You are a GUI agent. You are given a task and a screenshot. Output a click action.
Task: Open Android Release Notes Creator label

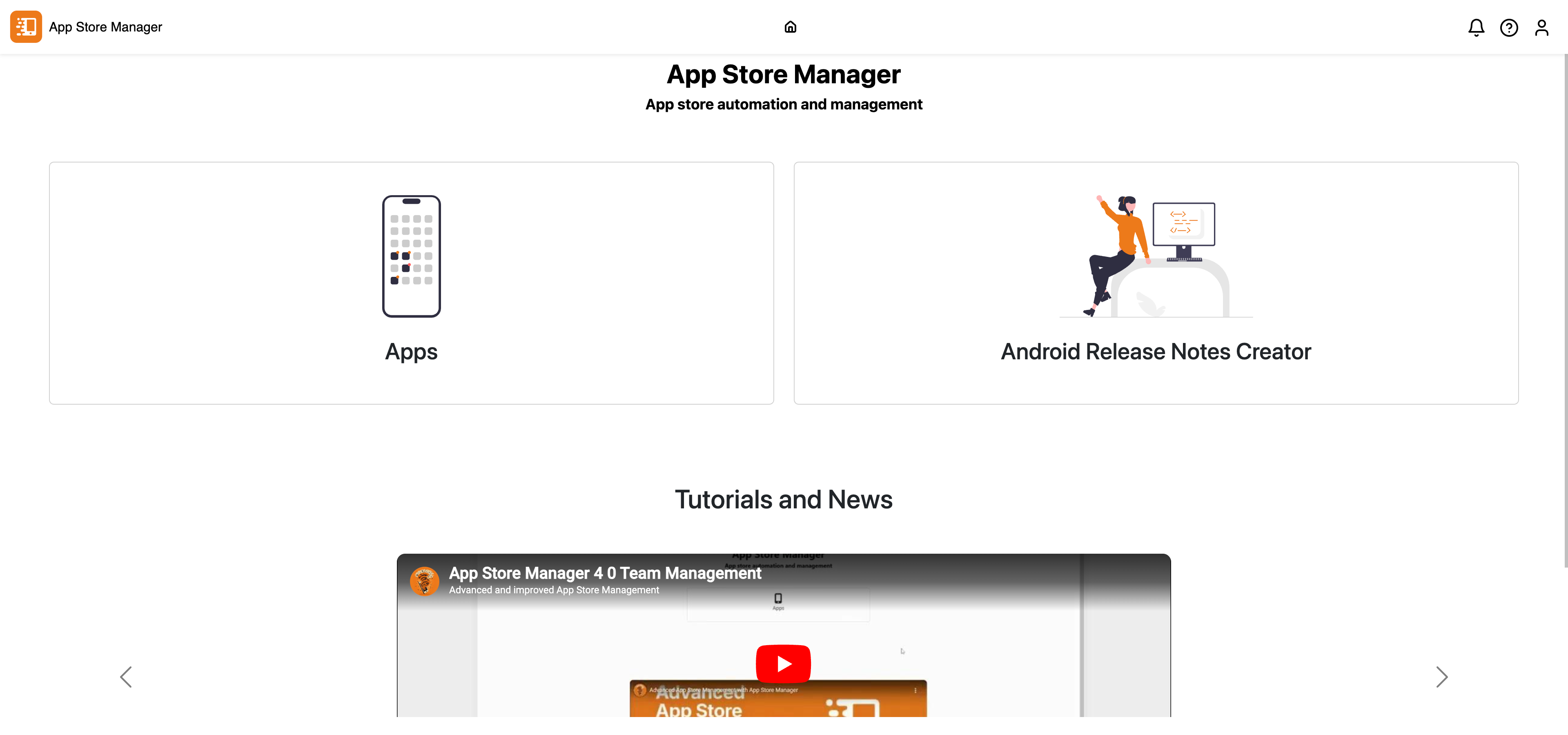tap(1156, 352)
